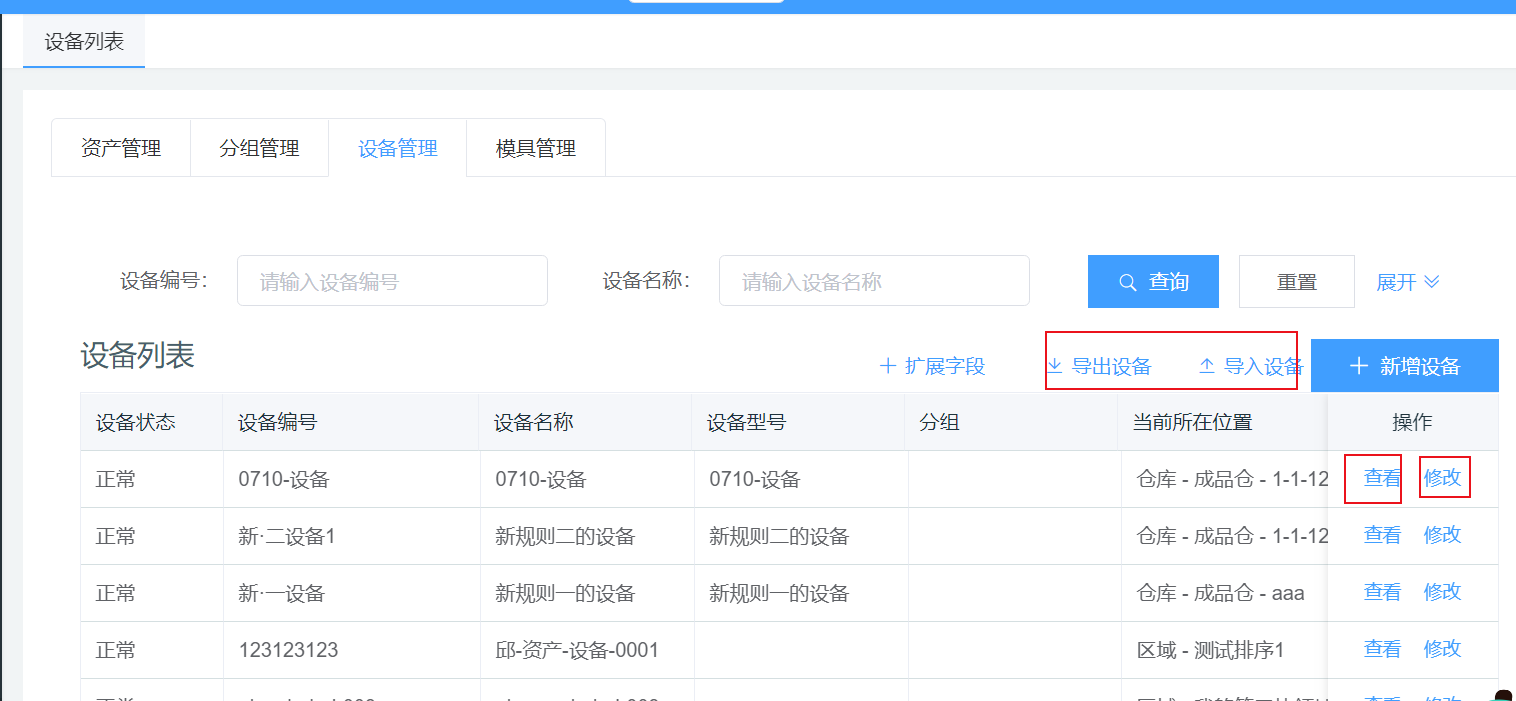Open the 分组管理 tab

[x=259, y=149]
